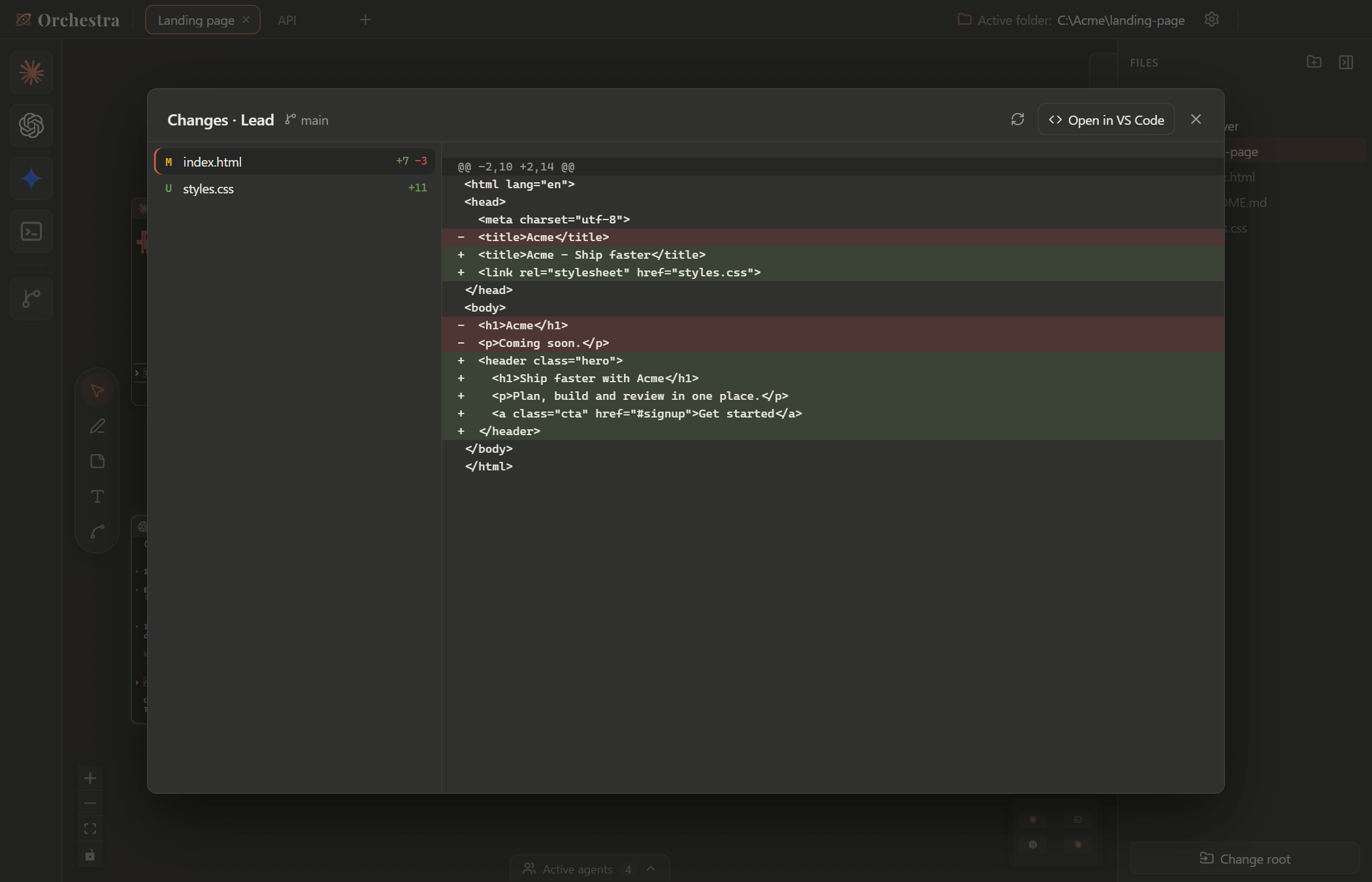Image resolution: width=1372 pixels, height=882 pixels.
Task: Select index.html in changed files list
Action: tap(295, 161)
